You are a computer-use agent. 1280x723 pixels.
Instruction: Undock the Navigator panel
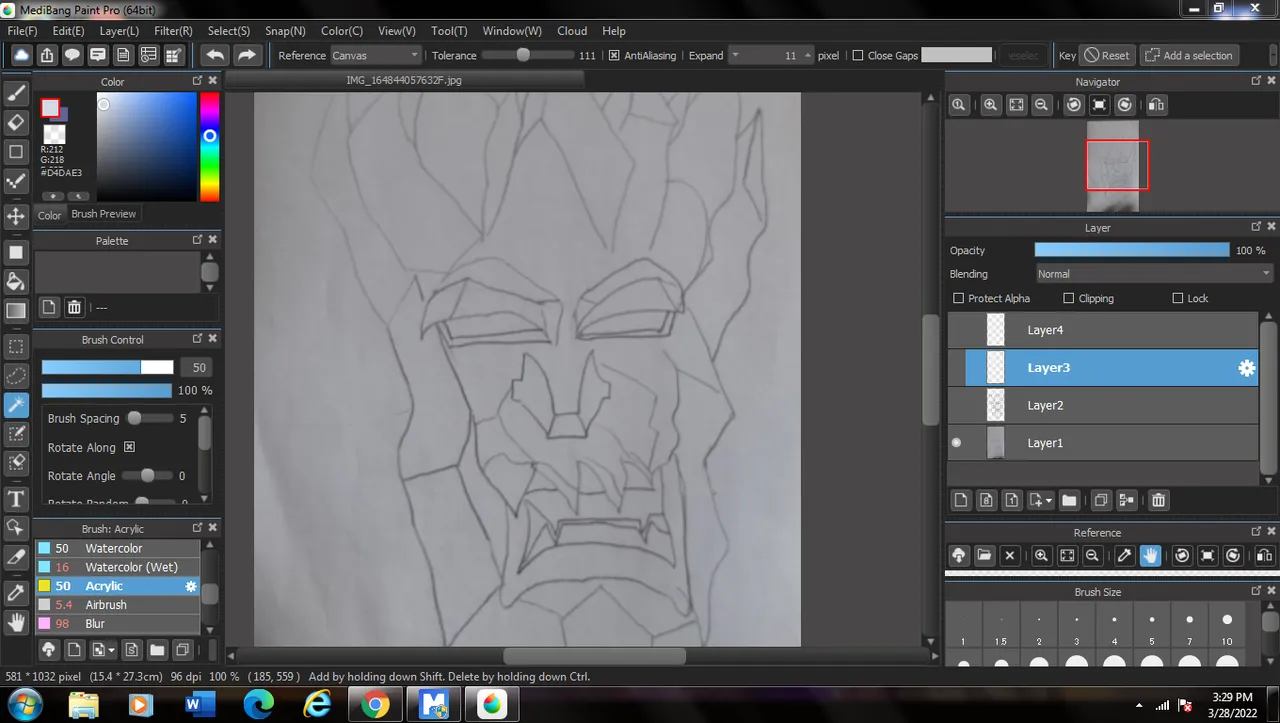tap(1256, 82)
